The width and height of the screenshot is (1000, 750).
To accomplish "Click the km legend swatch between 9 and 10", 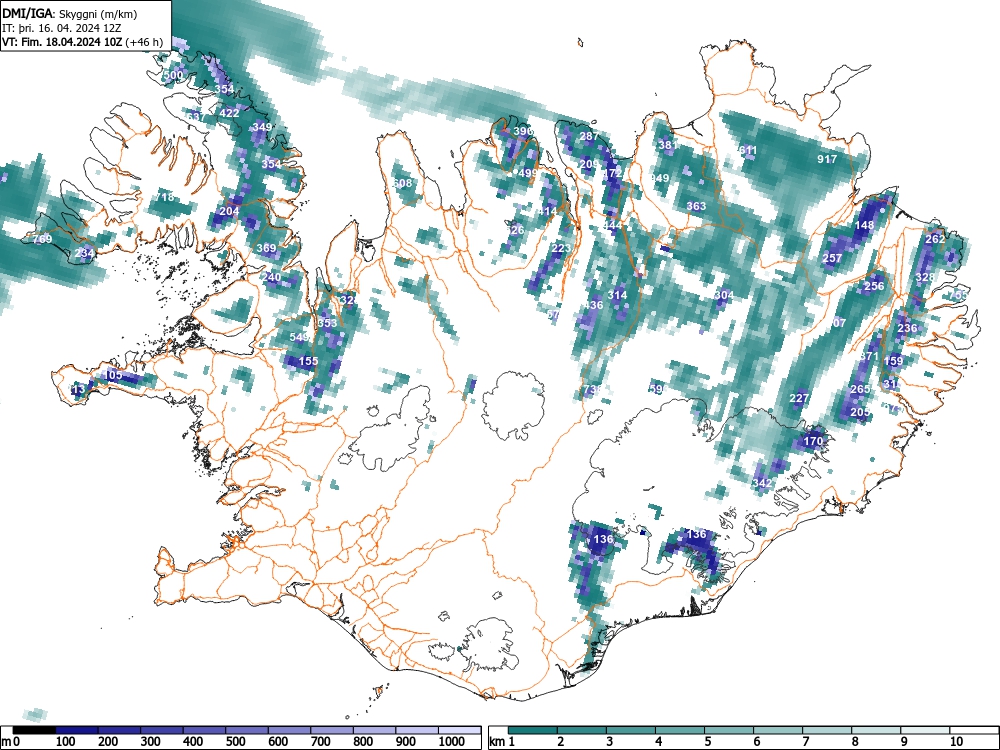I will 925,729.
